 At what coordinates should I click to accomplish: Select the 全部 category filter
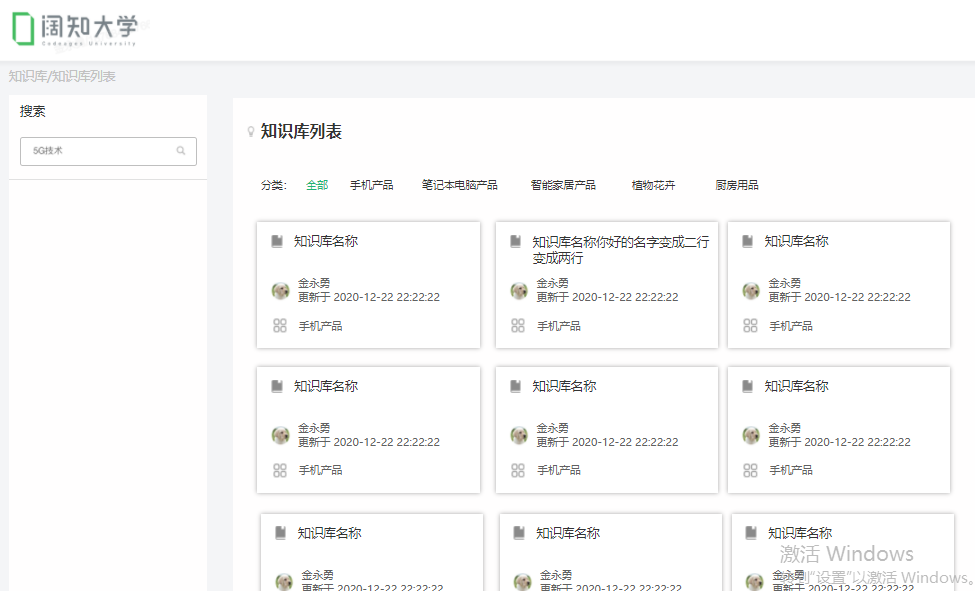coord(317,185)
